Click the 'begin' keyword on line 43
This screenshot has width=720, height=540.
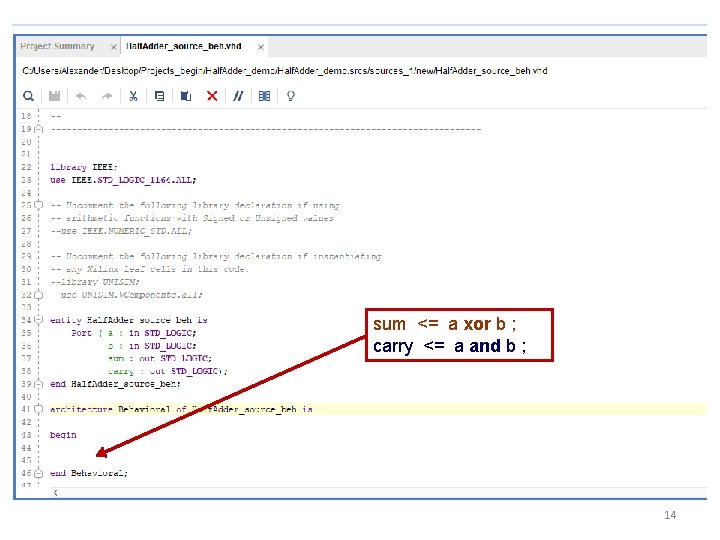(63, 434)
